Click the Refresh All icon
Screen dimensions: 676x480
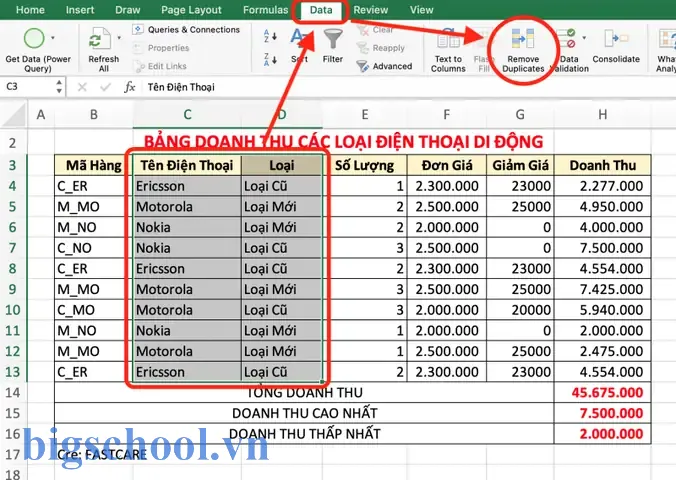[100, 40]
